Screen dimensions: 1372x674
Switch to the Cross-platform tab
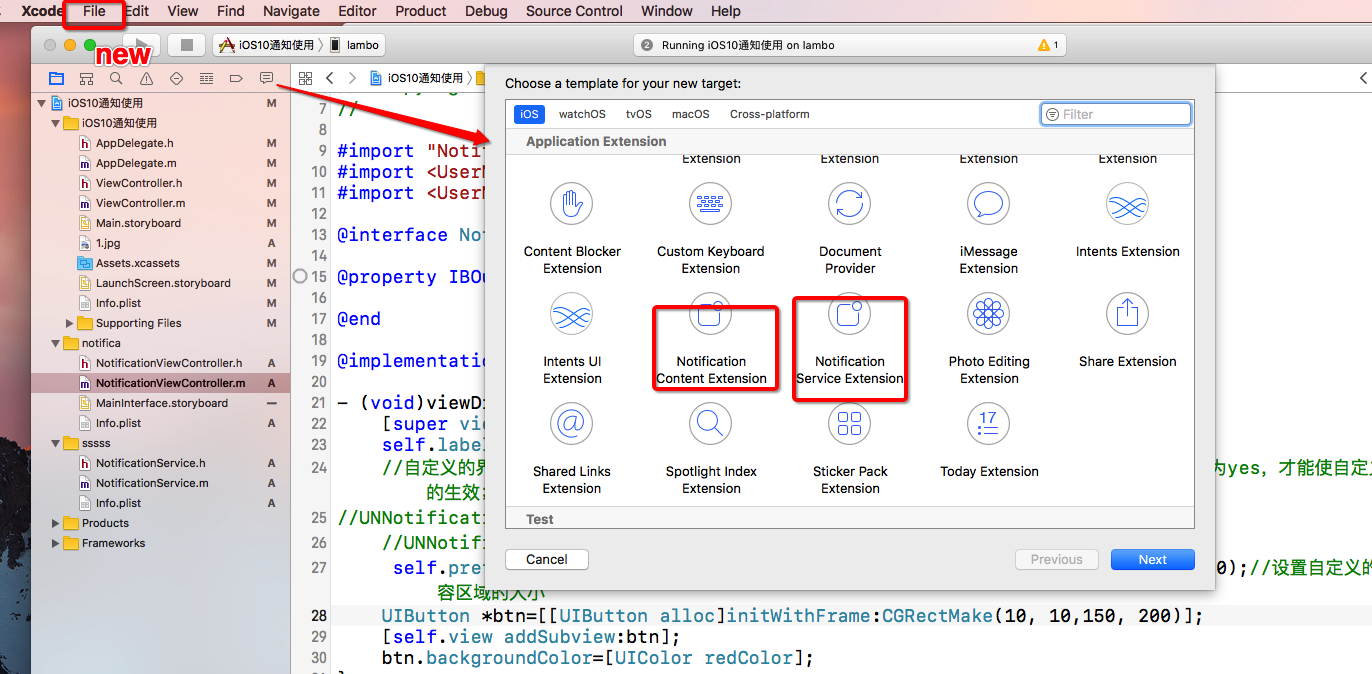[x=770, y=114]
